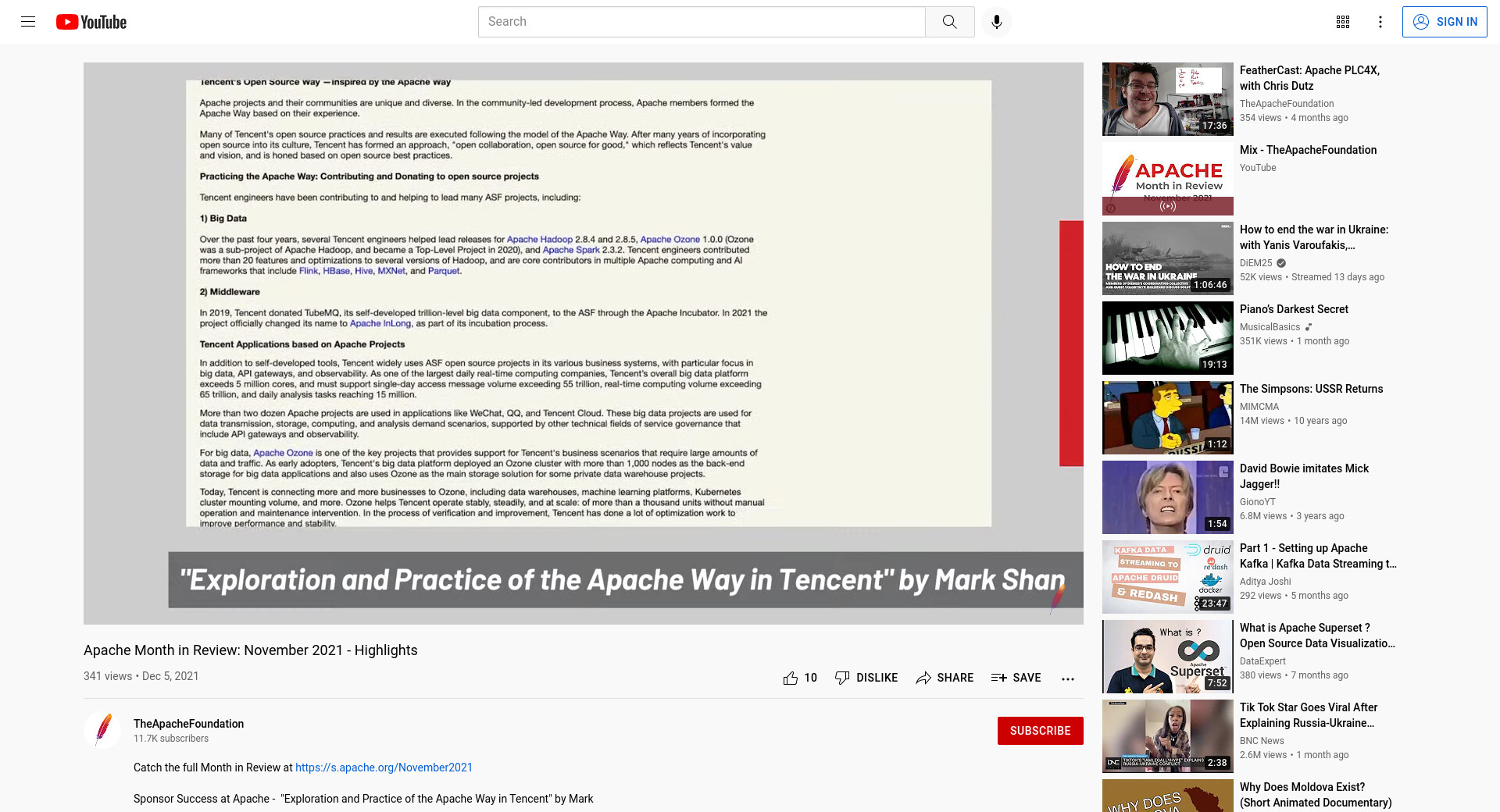This screenshot has width=1500, height=812.
Task: Open the DataExpert channel name
Action: coord(1262,661)
